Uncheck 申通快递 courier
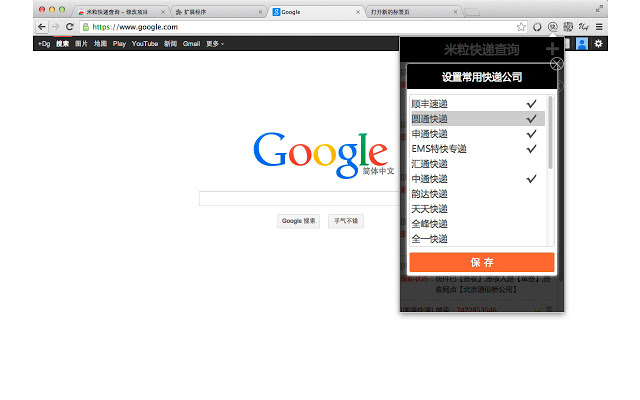 click(x=478, y=134)
